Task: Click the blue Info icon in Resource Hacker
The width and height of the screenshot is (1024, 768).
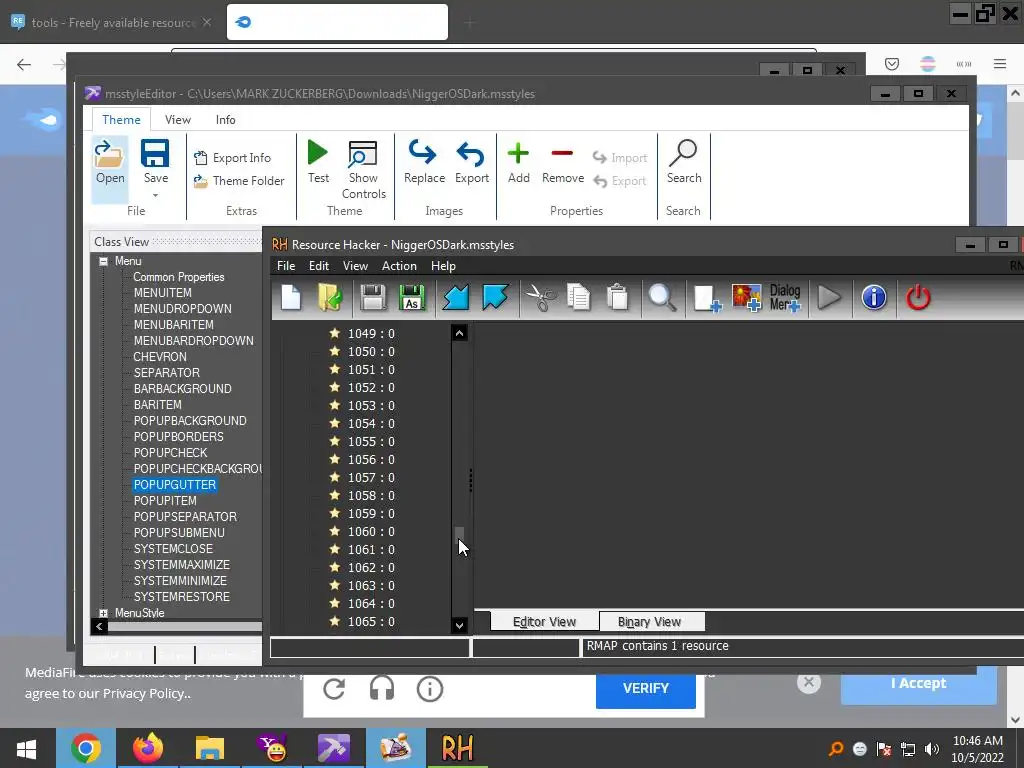Action: tap(874, 298)
